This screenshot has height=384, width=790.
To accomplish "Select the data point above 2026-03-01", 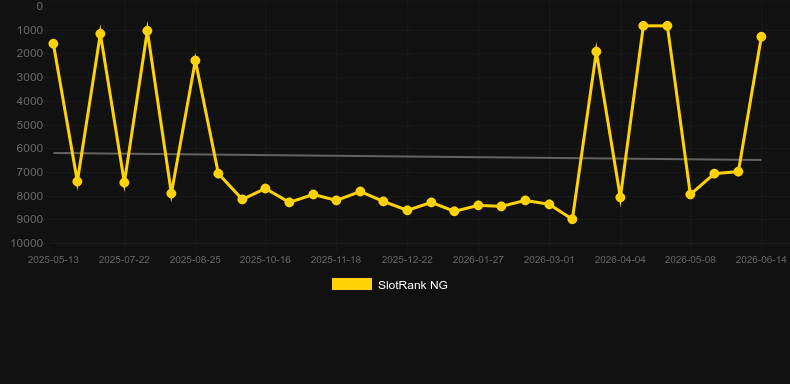I will 549,204.
